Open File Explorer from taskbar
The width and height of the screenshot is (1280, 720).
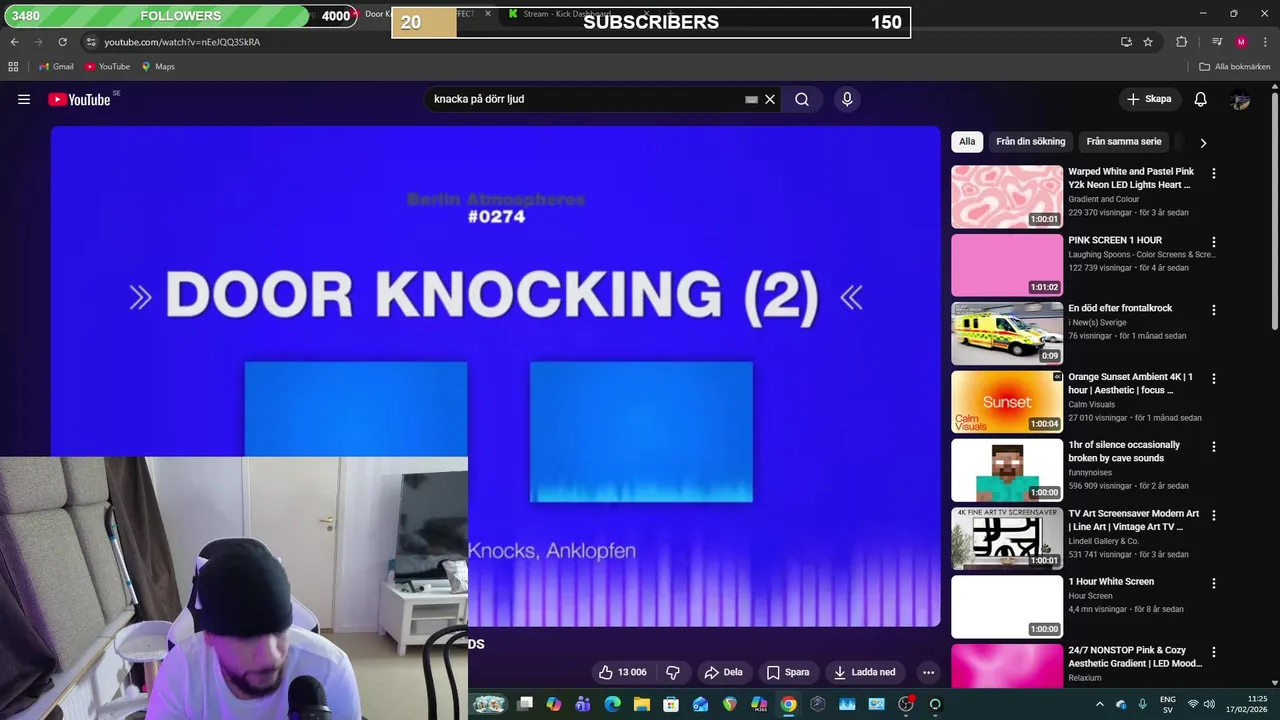pyautogui.click(x=642, y=704)
